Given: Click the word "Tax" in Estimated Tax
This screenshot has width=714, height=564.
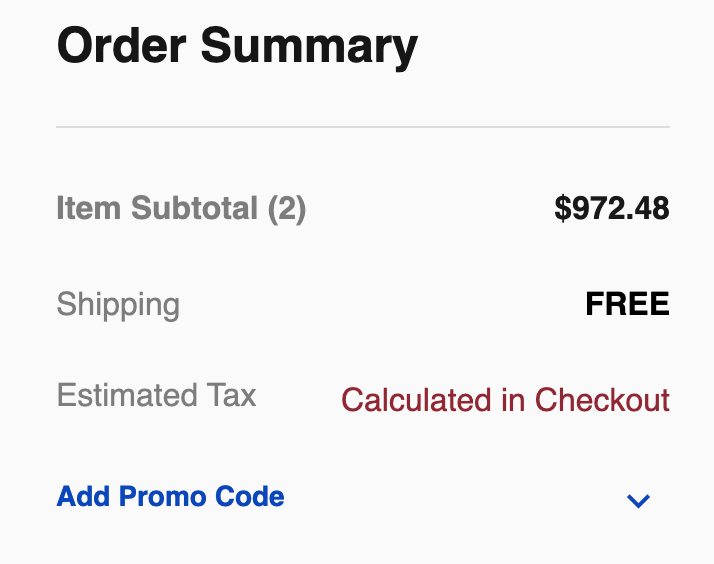Looking at the screenshot, I should (232, 395).
